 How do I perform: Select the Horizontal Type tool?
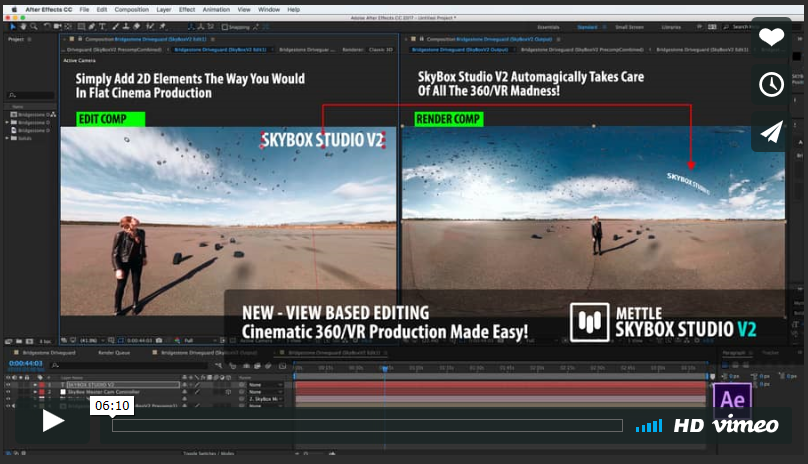click(102, 26)
